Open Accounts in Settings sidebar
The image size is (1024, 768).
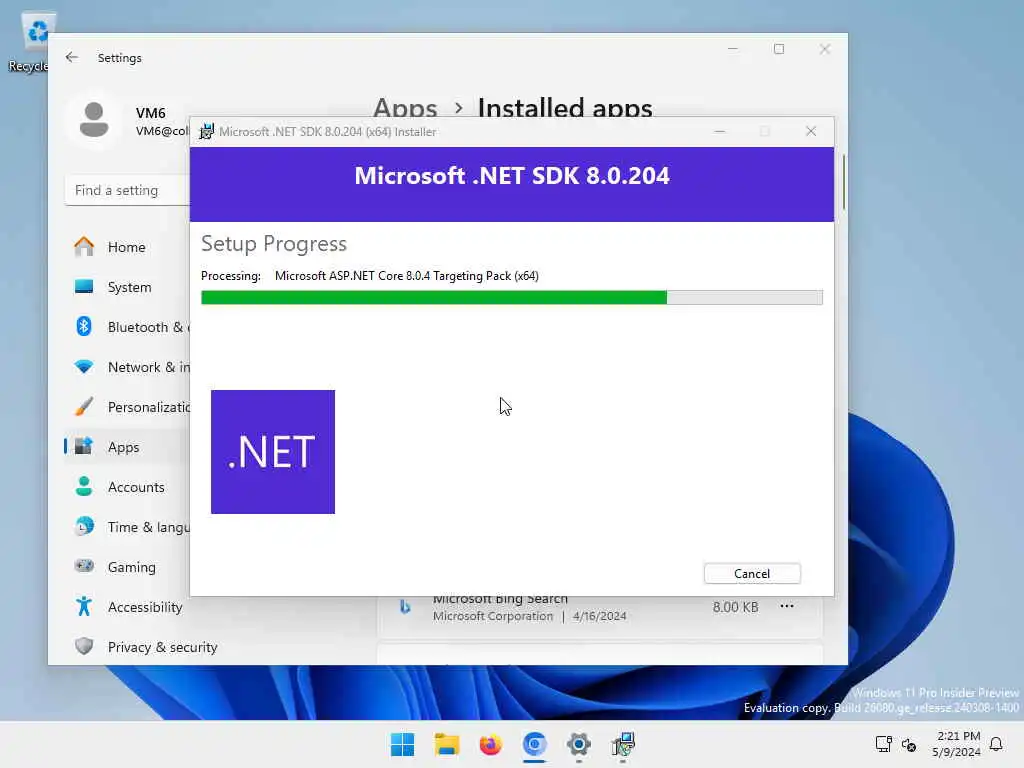click(128, 487)
